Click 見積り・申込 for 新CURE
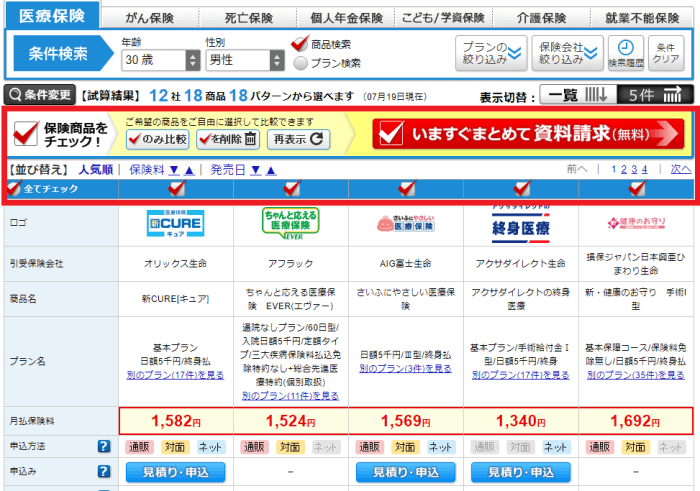The width and height of the screenshot is (700, 491). click(x=175, y=472)
